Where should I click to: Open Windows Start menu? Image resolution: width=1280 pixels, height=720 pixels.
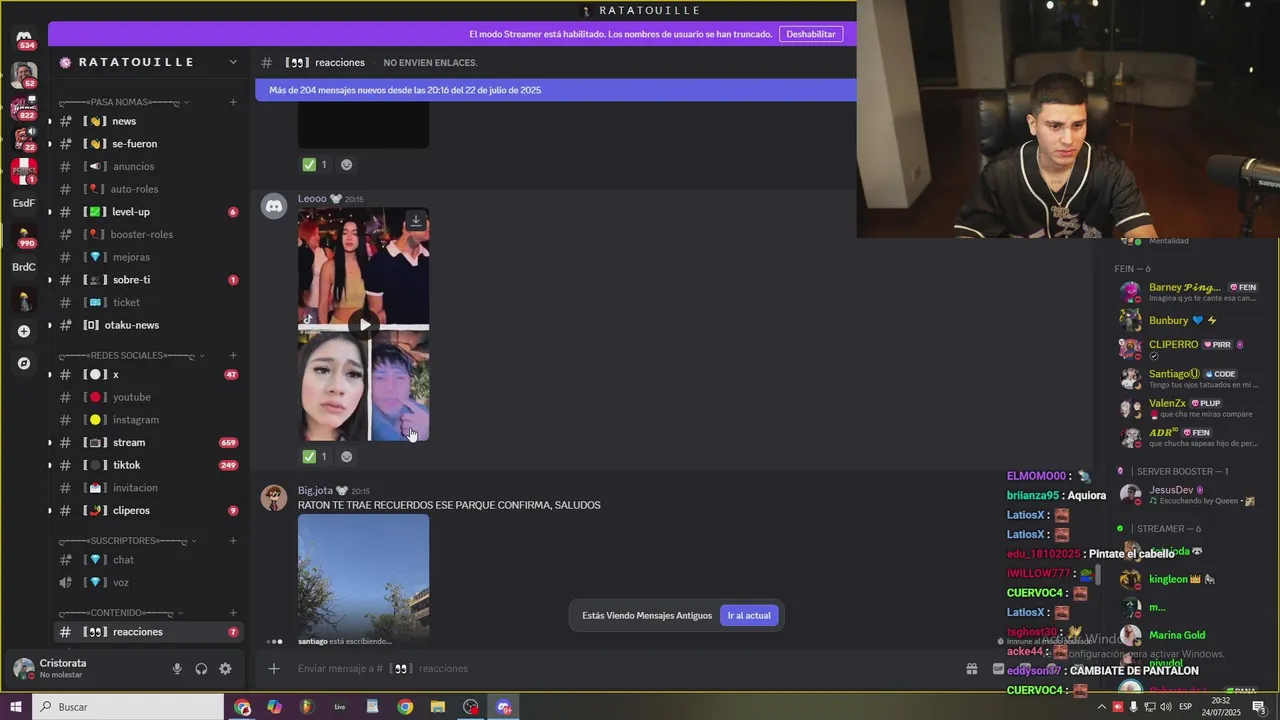pyautogui.click(x=16, y=707)
